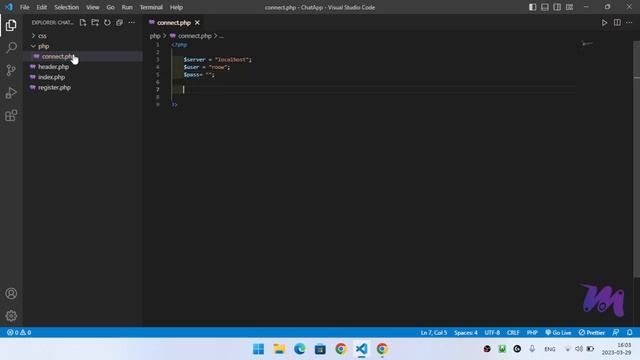The height and width of the screenshot is (360, 640).
Task: Change encoding via UTF-8 status item
Action: click(492, 333)
